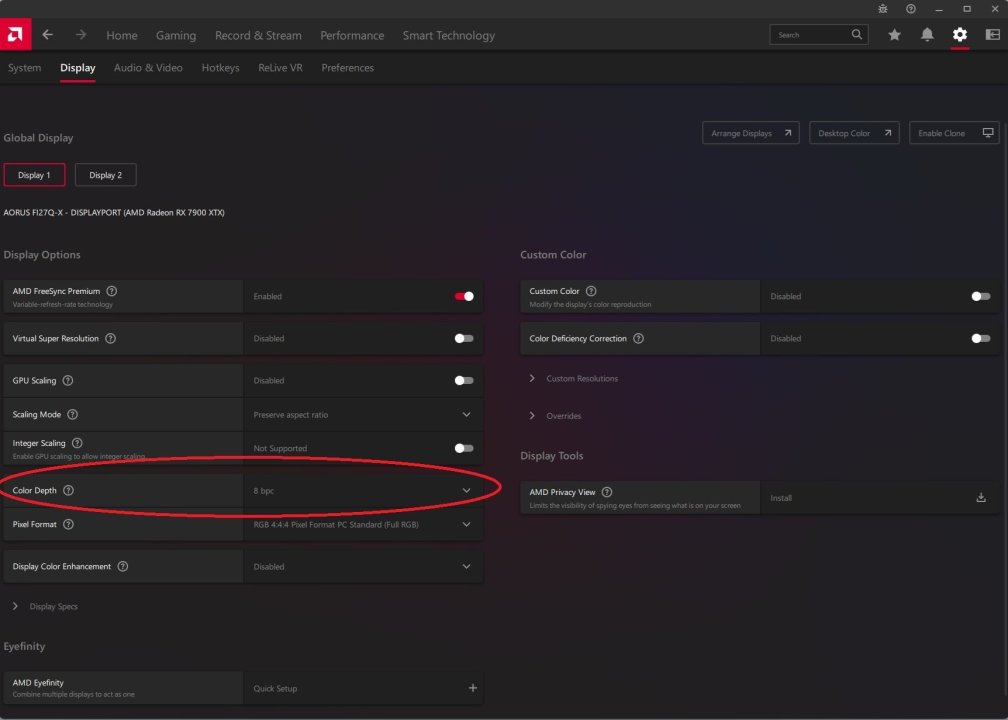This screenshot has height=720, width=1008.
Task: Click the Arrange Displays button
Action: tap(750, 133)
